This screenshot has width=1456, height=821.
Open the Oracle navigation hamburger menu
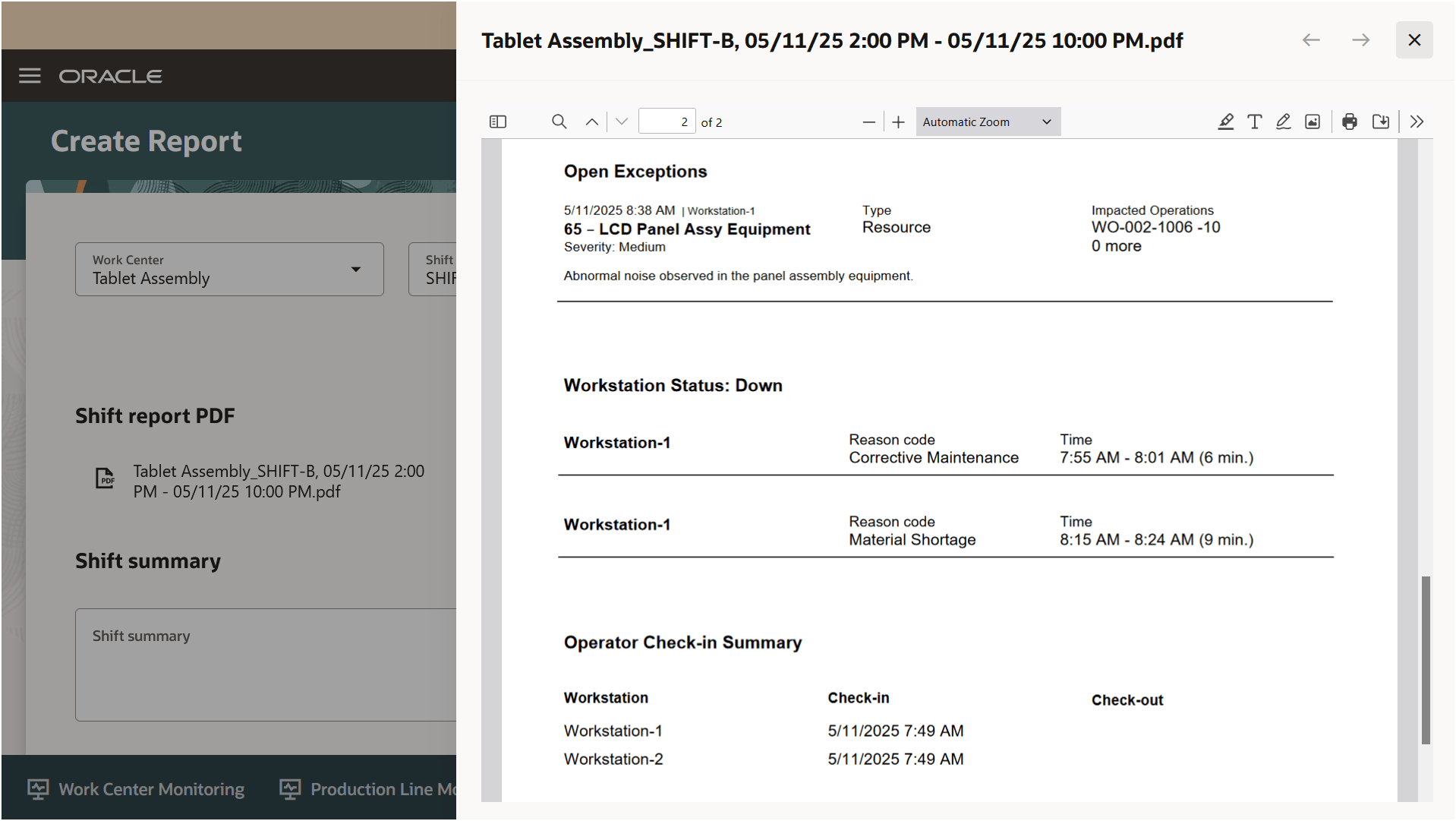(x=30, y=75)
